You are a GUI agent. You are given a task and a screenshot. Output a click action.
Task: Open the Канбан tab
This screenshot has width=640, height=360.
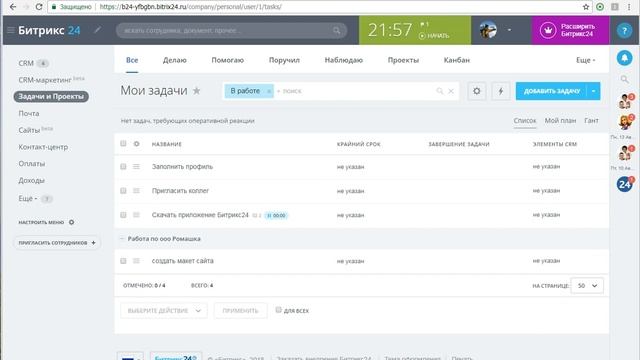(457, 60)
